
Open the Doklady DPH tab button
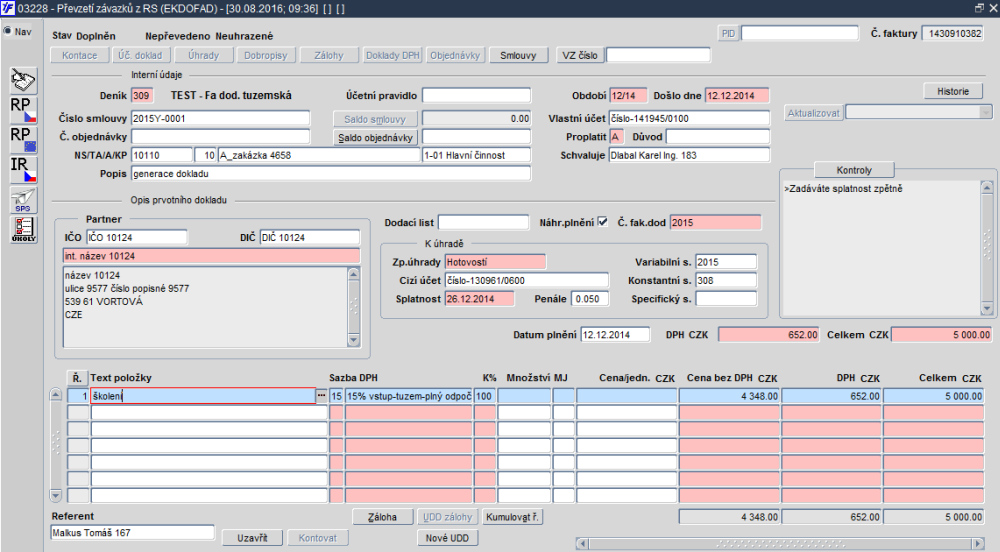tap(392, 55)
